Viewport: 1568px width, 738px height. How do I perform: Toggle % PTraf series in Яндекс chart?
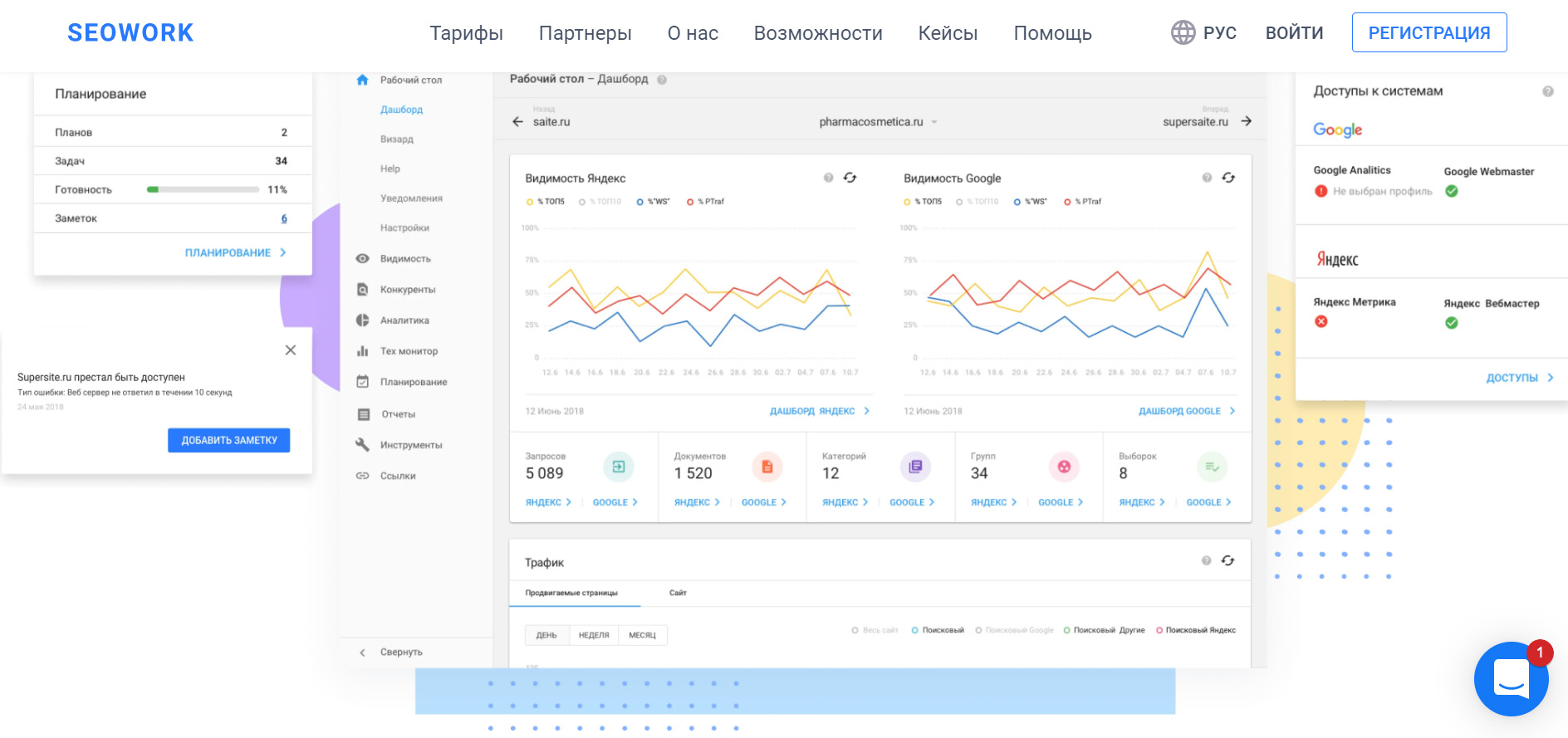(x=705, y=202)
